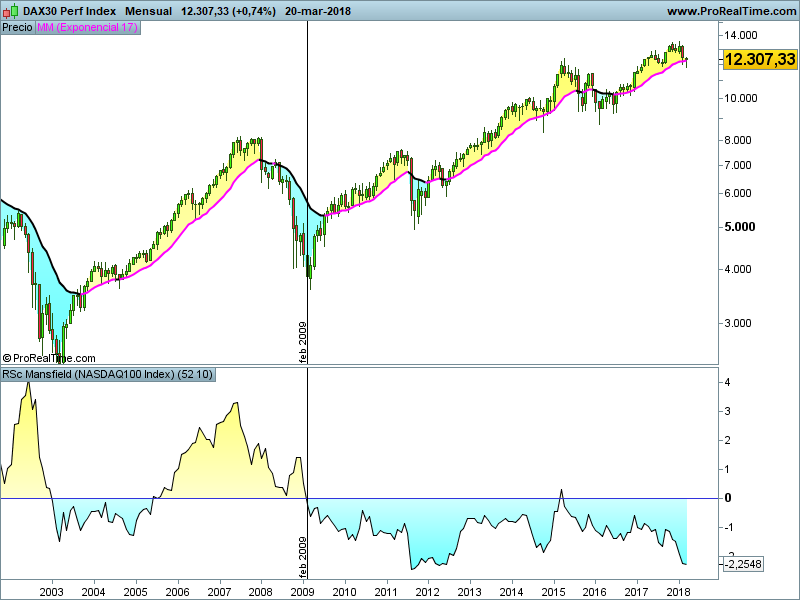800x600 pixels.
Task: Click the DAX30 Perf Index title
Action: (x=69, y=11)
